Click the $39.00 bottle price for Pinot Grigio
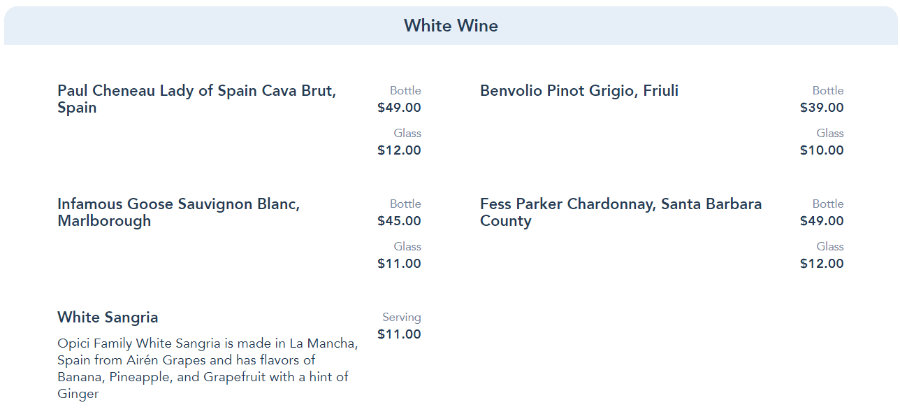This screenshot has width=900, height=412. pos(821,108)
